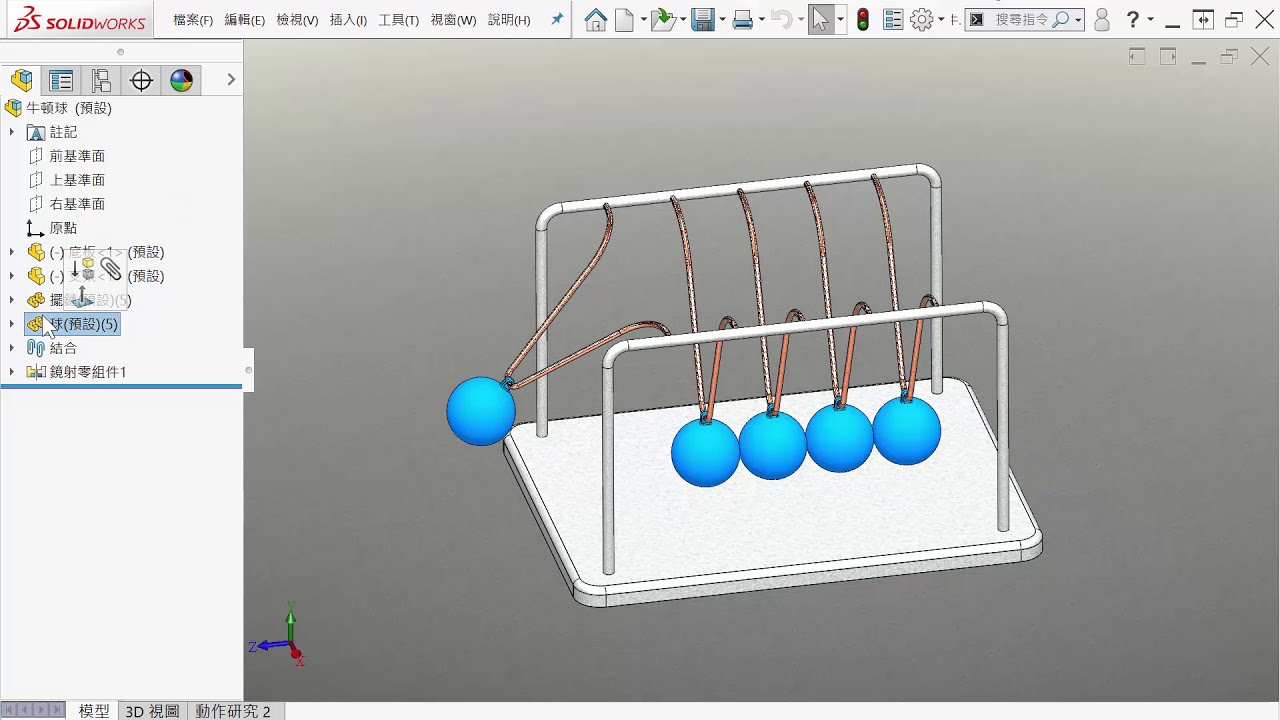This screenshot has width=1280, height=720.
Task: Expand the 底板 component node
Action: point(12,252)
